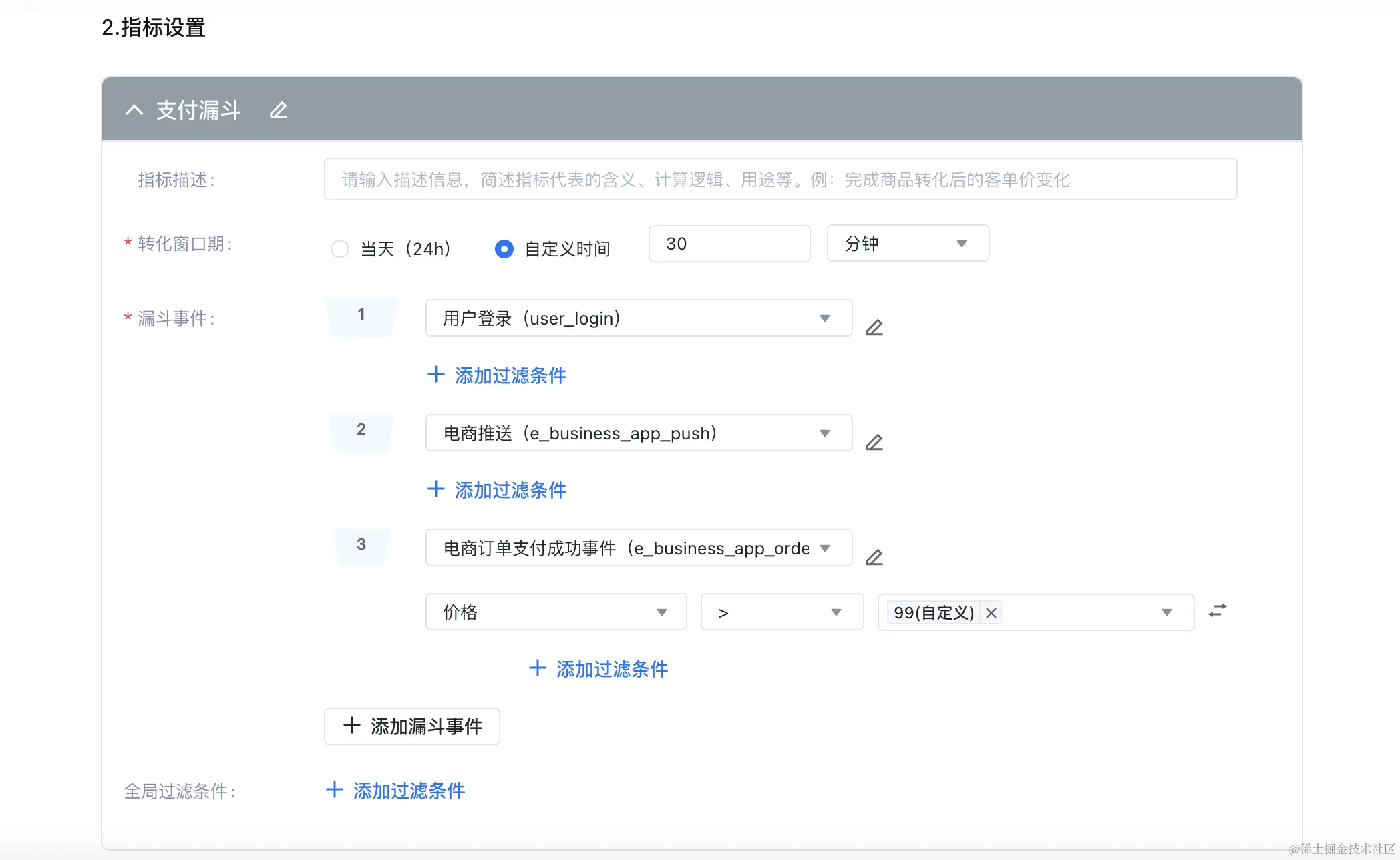Click edit pencil beside 用户登录 event
The image size is (1400, 860).
click(874, 327)
